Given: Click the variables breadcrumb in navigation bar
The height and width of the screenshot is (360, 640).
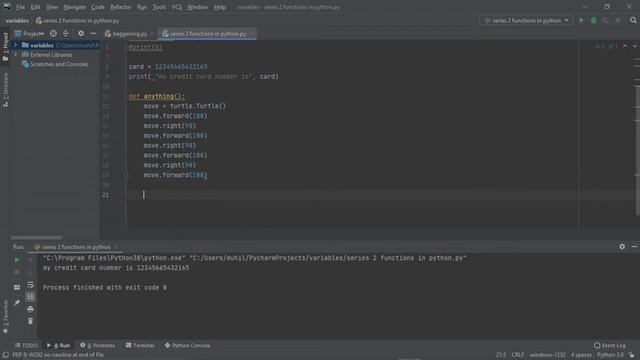Looking at the screenshot, I should [17, 20].
